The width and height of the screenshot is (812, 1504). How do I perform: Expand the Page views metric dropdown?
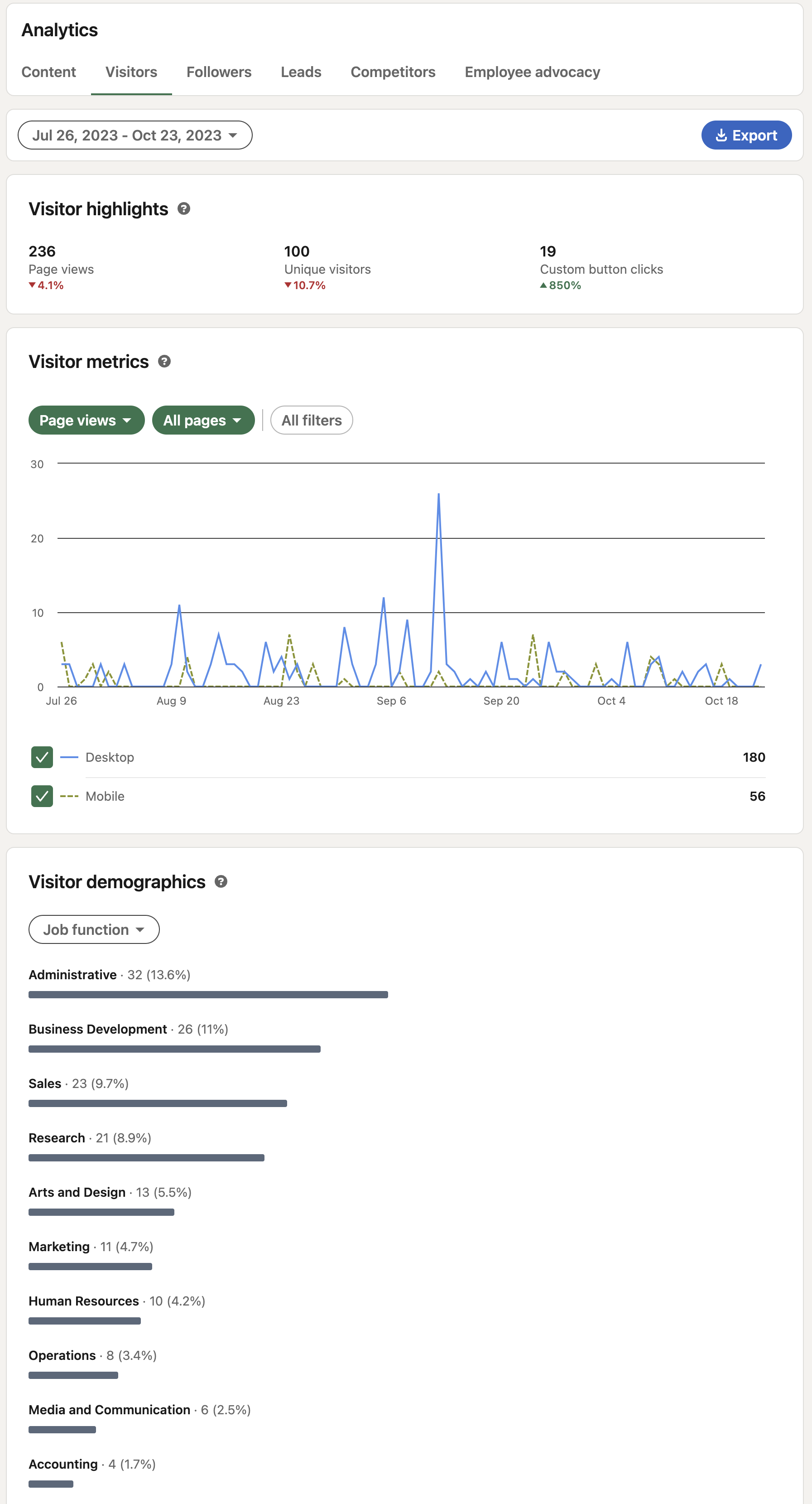coord(86,420)
